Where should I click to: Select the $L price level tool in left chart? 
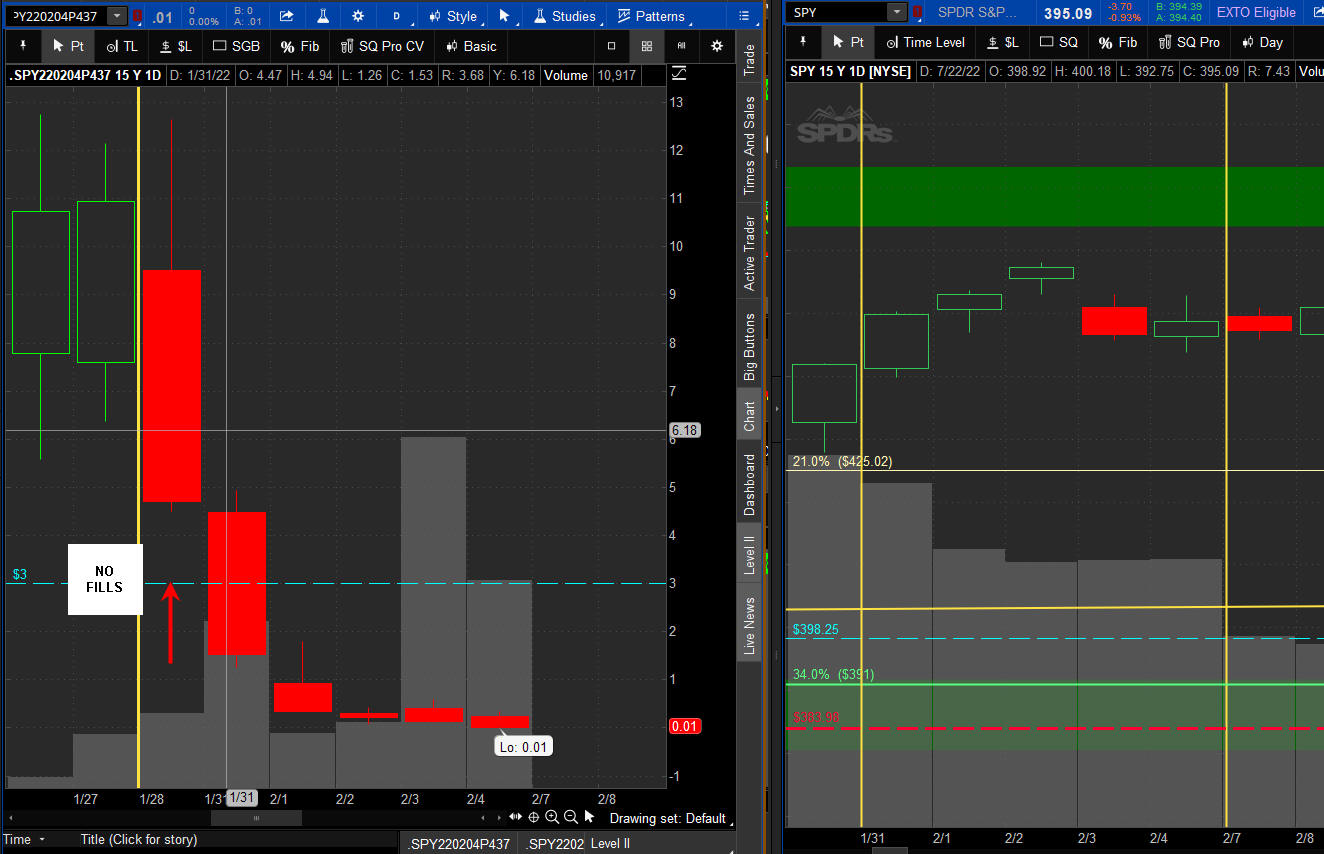point(176,46)
